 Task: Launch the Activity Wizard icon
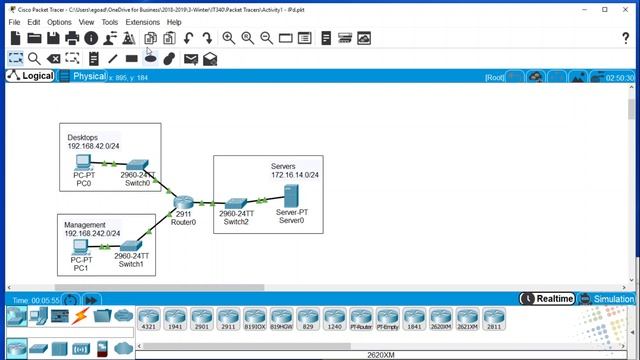point(110,38)
